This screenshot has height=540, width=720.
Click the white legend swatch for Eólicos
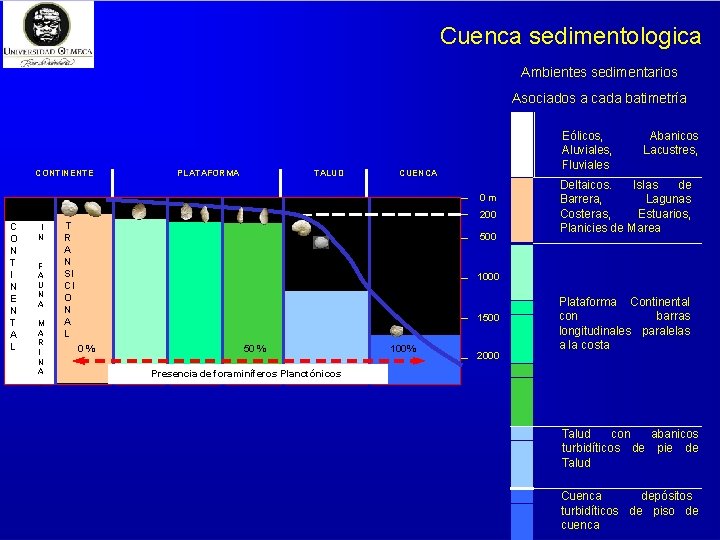click(x=522, y=145)
